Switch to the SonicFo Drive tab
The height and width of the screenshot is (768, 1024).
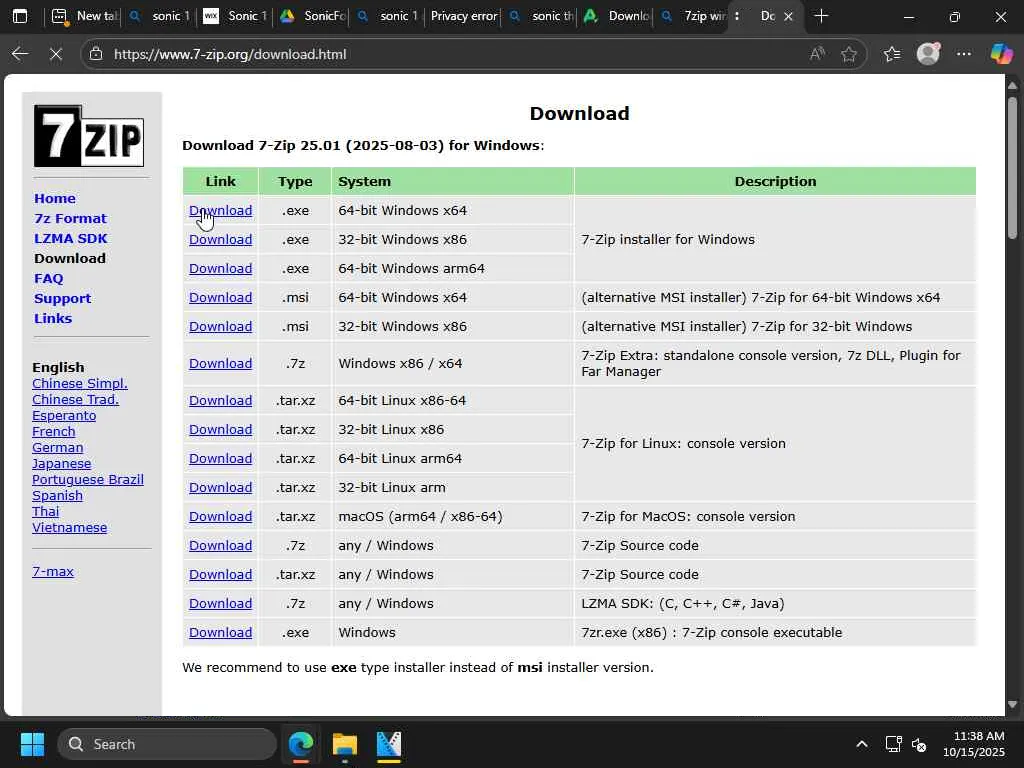[312, 16]
